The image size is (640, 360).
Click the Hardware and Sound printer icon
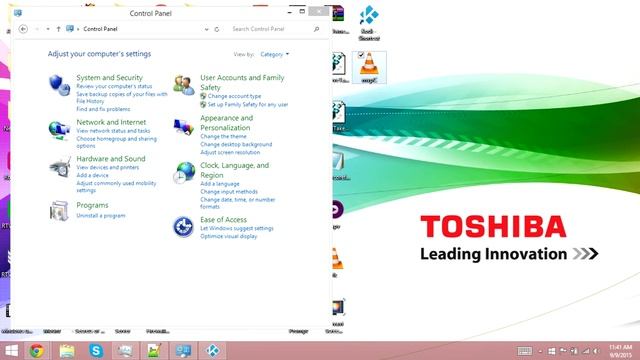[60, 167]
